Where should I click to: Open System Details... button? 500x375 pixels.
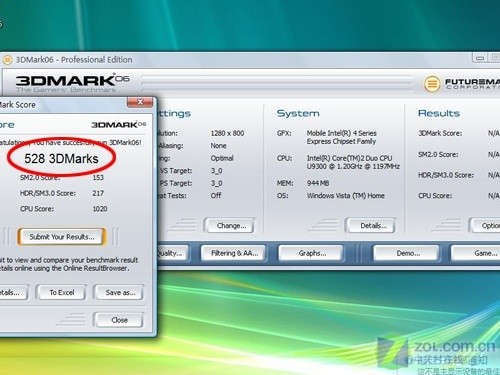coord(372,226)
